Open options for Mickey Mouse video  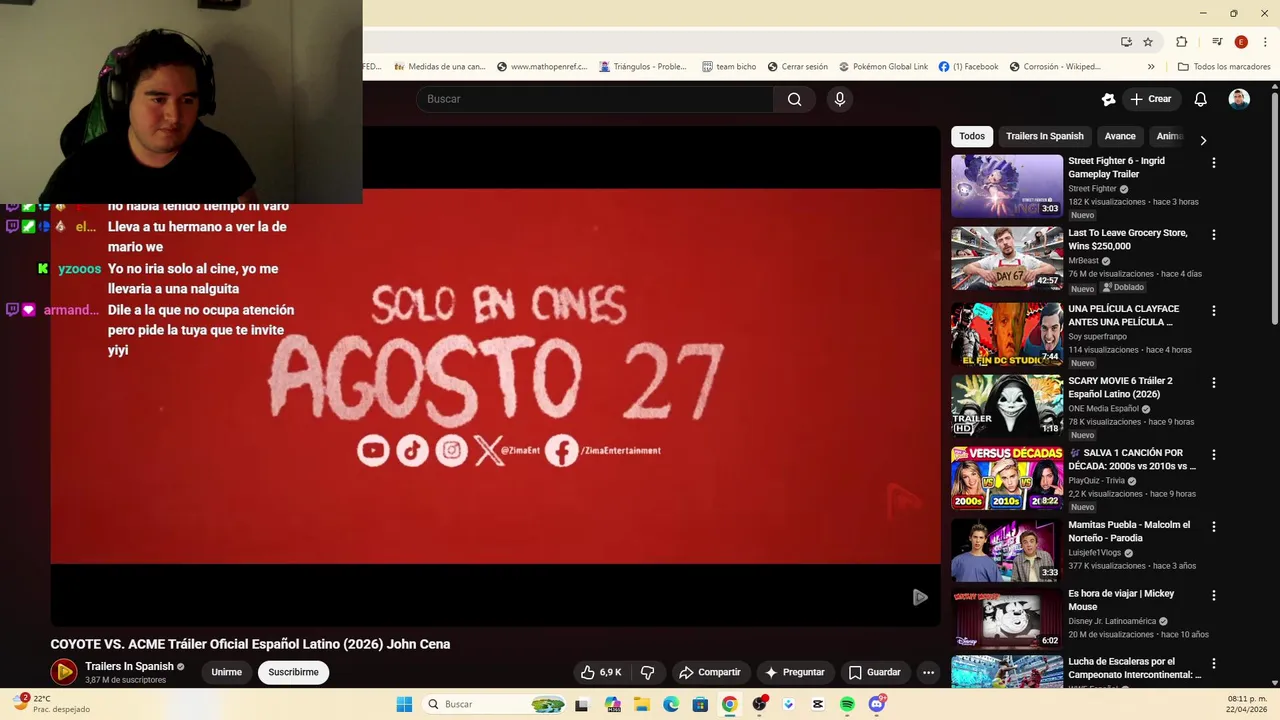(x=1214, y=595)
